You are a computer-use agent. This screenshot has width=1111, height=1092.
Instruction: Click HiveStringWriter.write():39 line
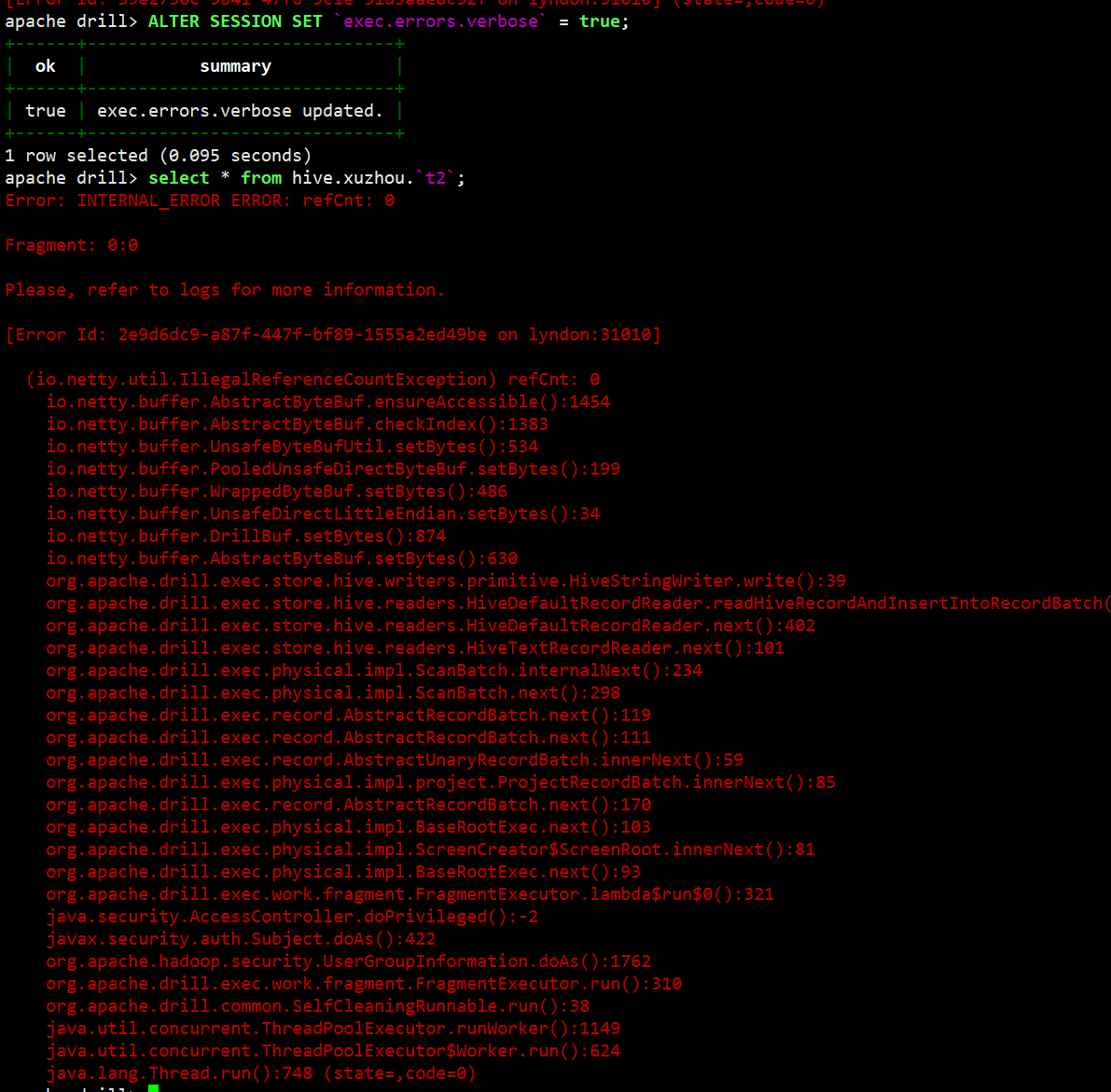[x=446, y=581]
